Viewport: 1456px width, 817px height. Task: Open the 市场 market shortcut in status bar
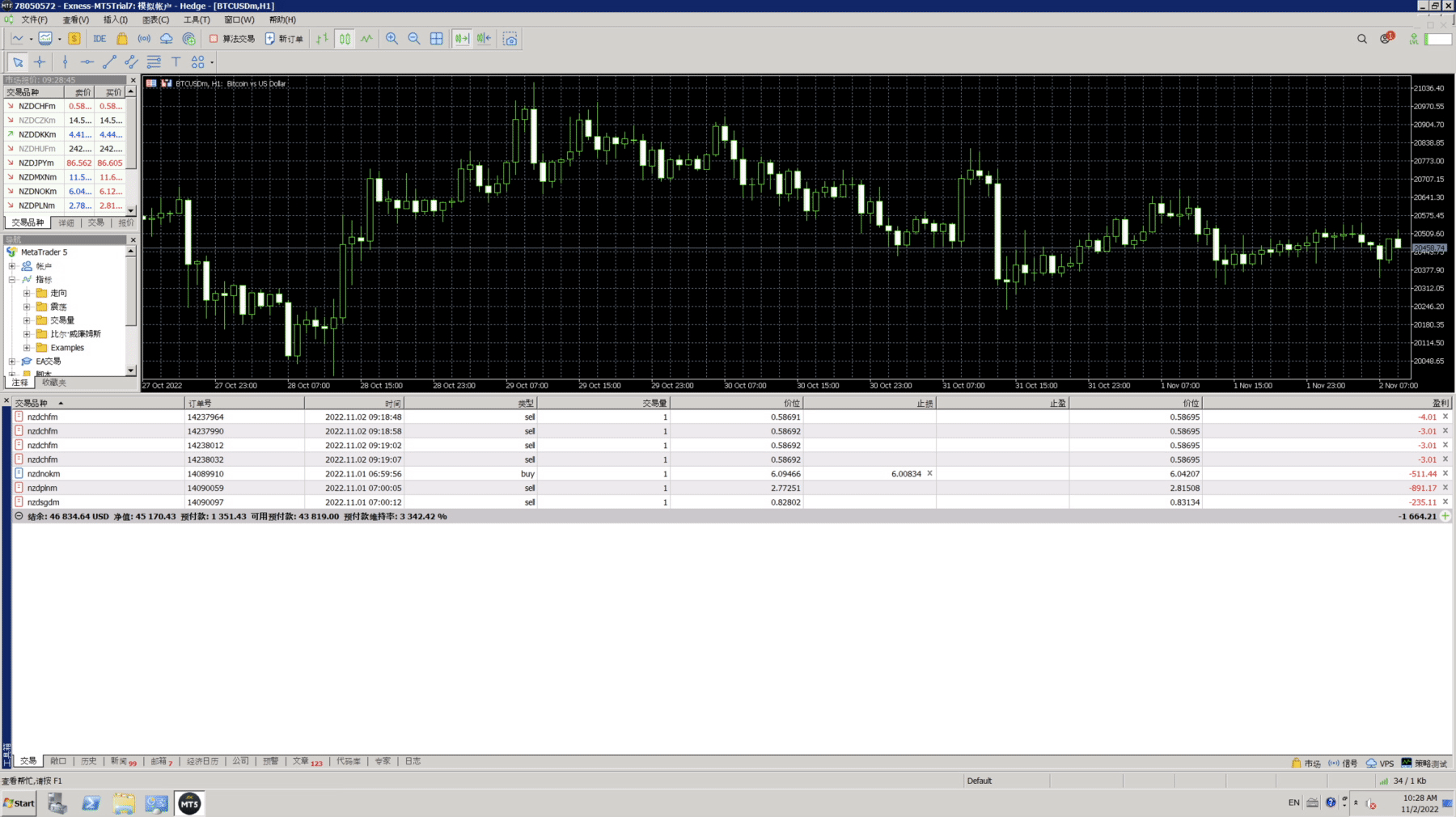click(x=1306, y=763)
